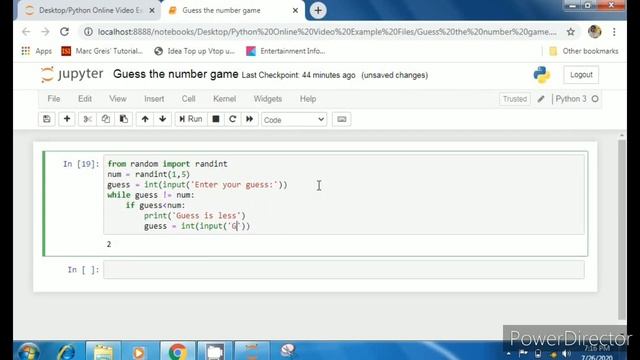The width and height of the screenshot is (640, 360).
Task: Click the Python 3 kernel name
Action: (571, 99)
